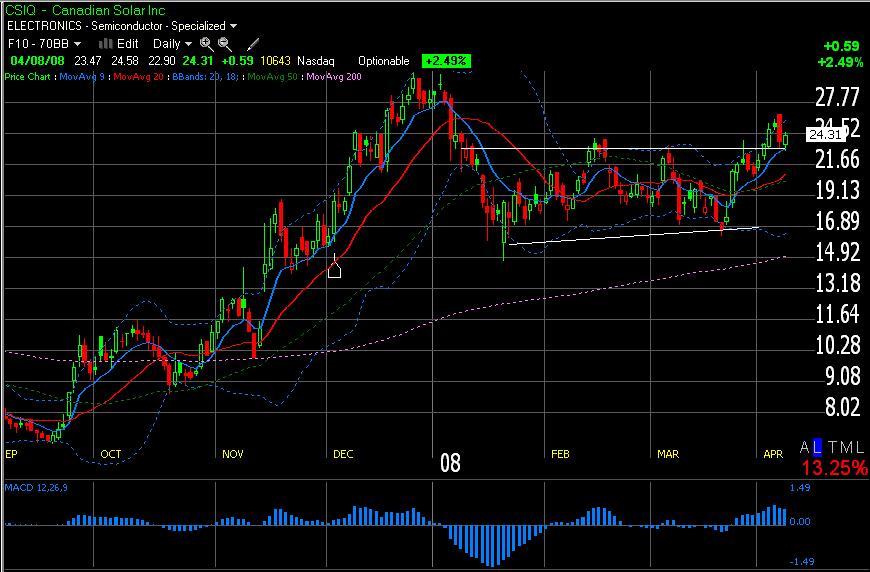Click the zoom out magnifier icon
The width and height of the screenshot is (870, 572).
(225, 44)
